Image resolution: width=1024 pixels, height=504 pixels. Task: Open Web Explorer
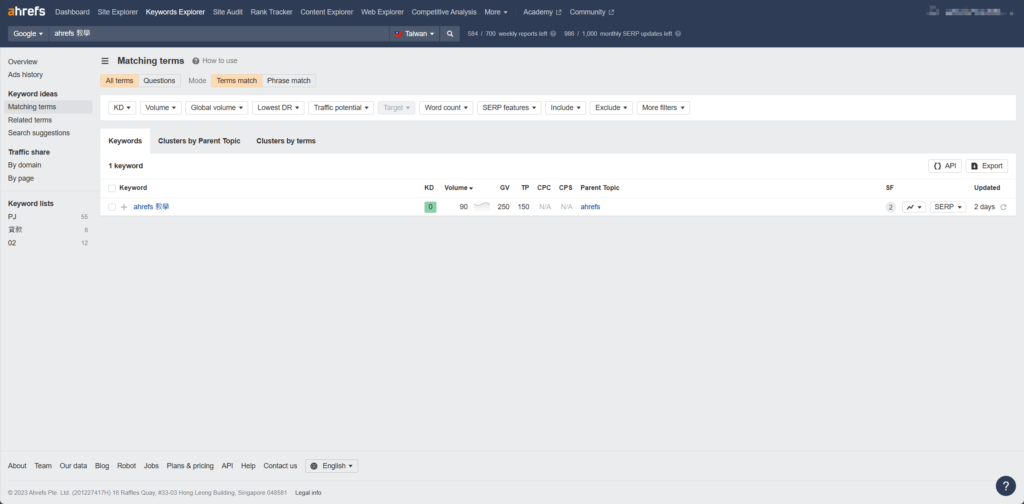(382, 12)
